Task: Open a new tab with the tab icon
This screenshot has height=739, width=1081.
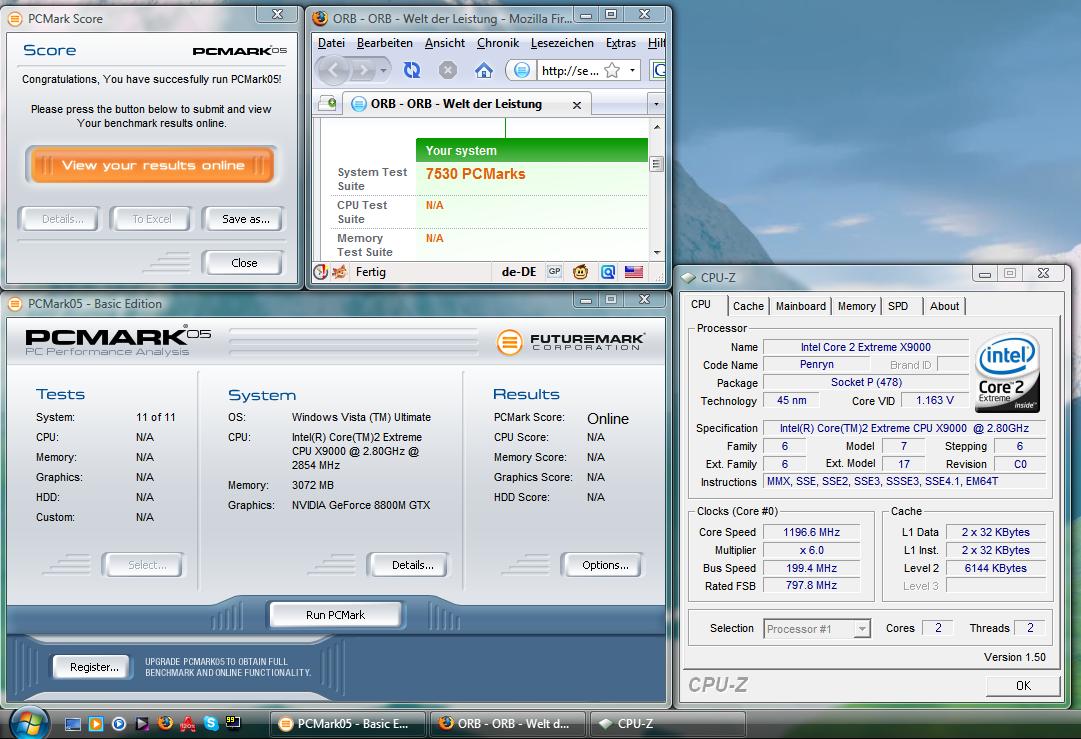Action: 328,103
